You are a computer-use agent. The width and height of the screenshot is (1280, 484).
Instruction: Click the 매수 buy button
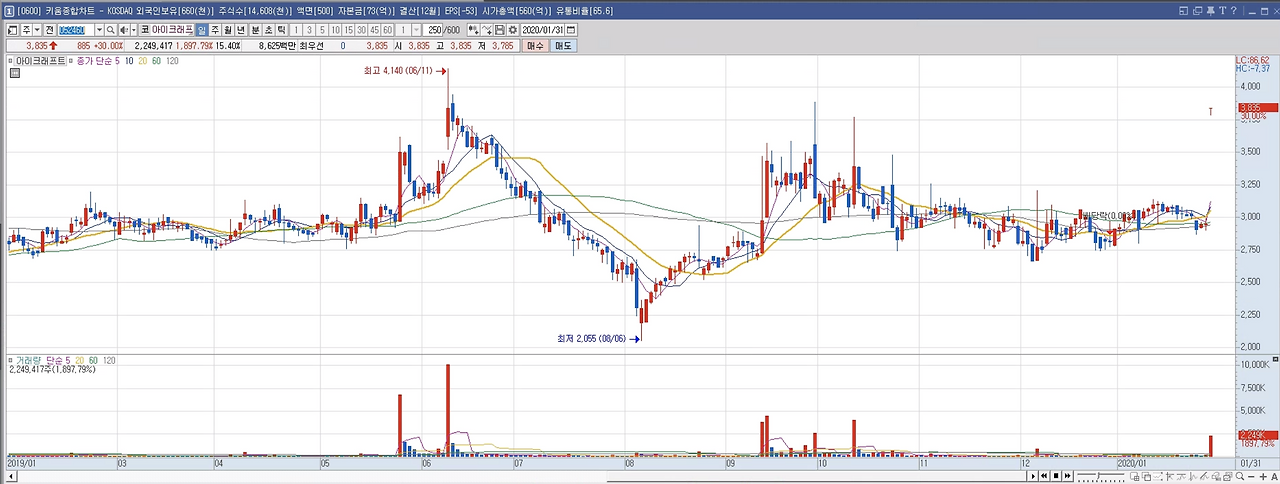click(x=535, y=46)
